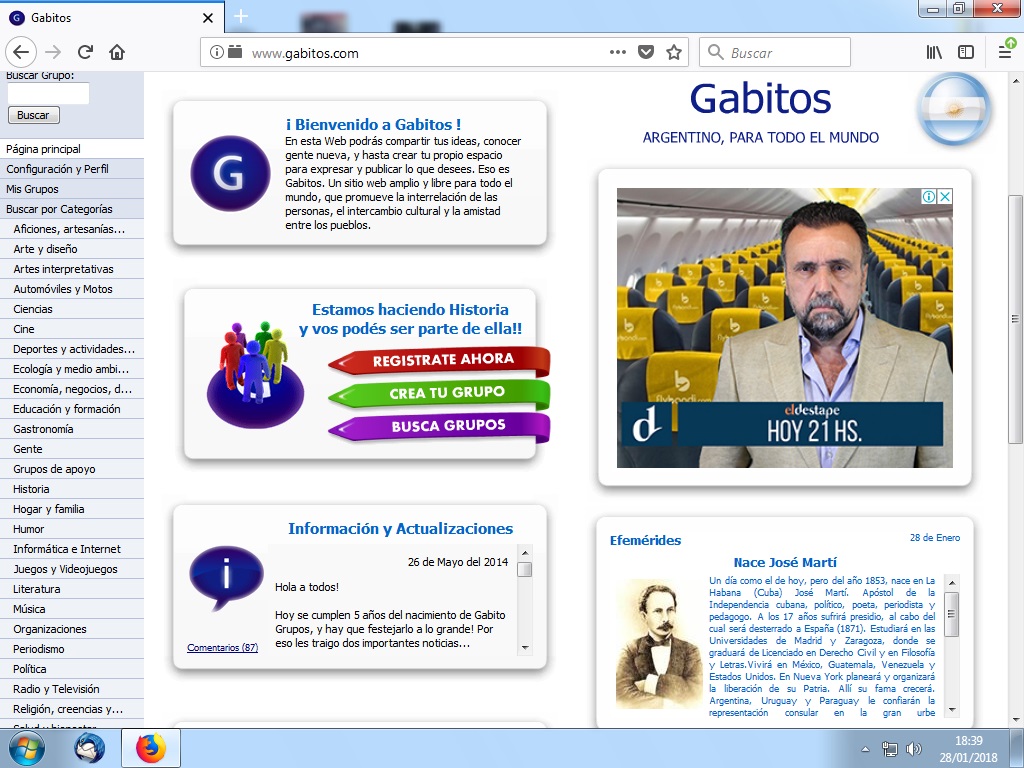Select Buscar por Categorías
This screenshot has width=1024, height=768.
pyautogui.click(x=72, y=209)
